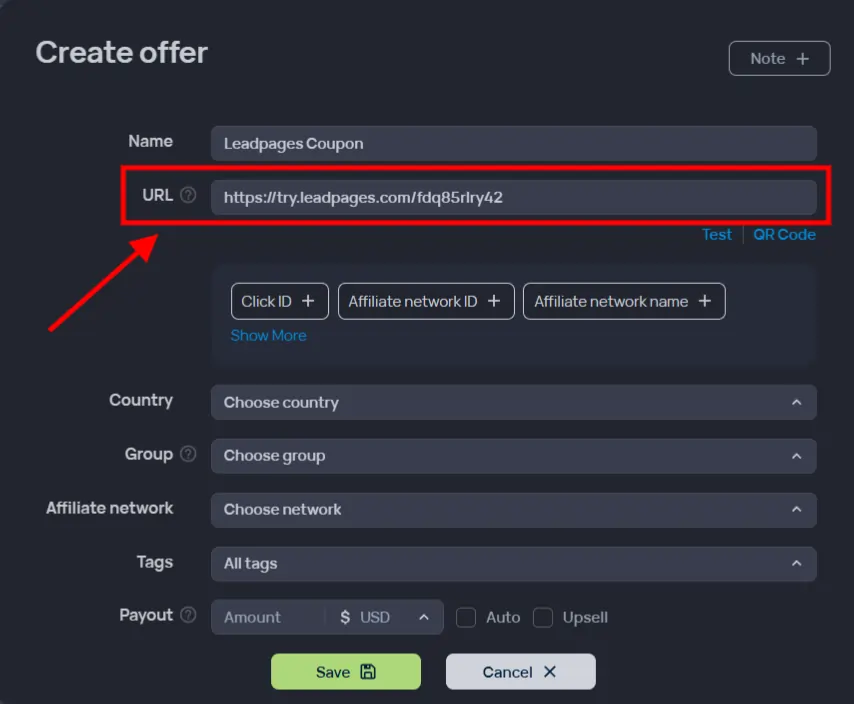The image size is (854, 704).
Task: Click the Affiliate network chevron arrow
Action: [x=796, y=509]
